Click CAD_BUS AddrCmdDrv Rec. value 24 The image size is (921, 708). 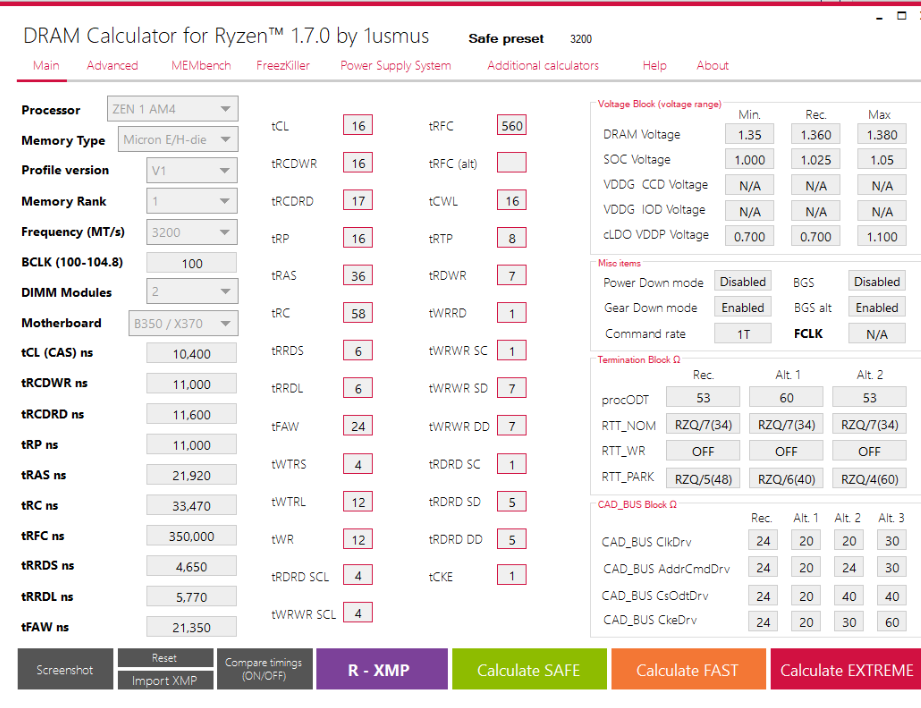[763, 568]
